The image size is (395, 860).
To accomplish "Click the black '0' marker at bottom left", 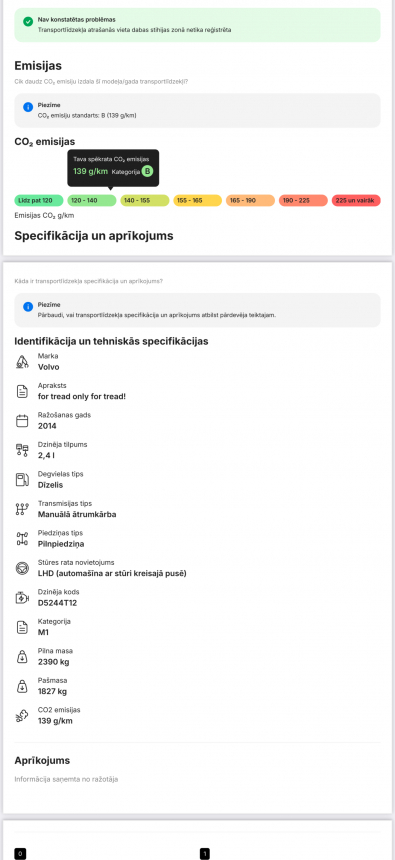I will (20, 853).
